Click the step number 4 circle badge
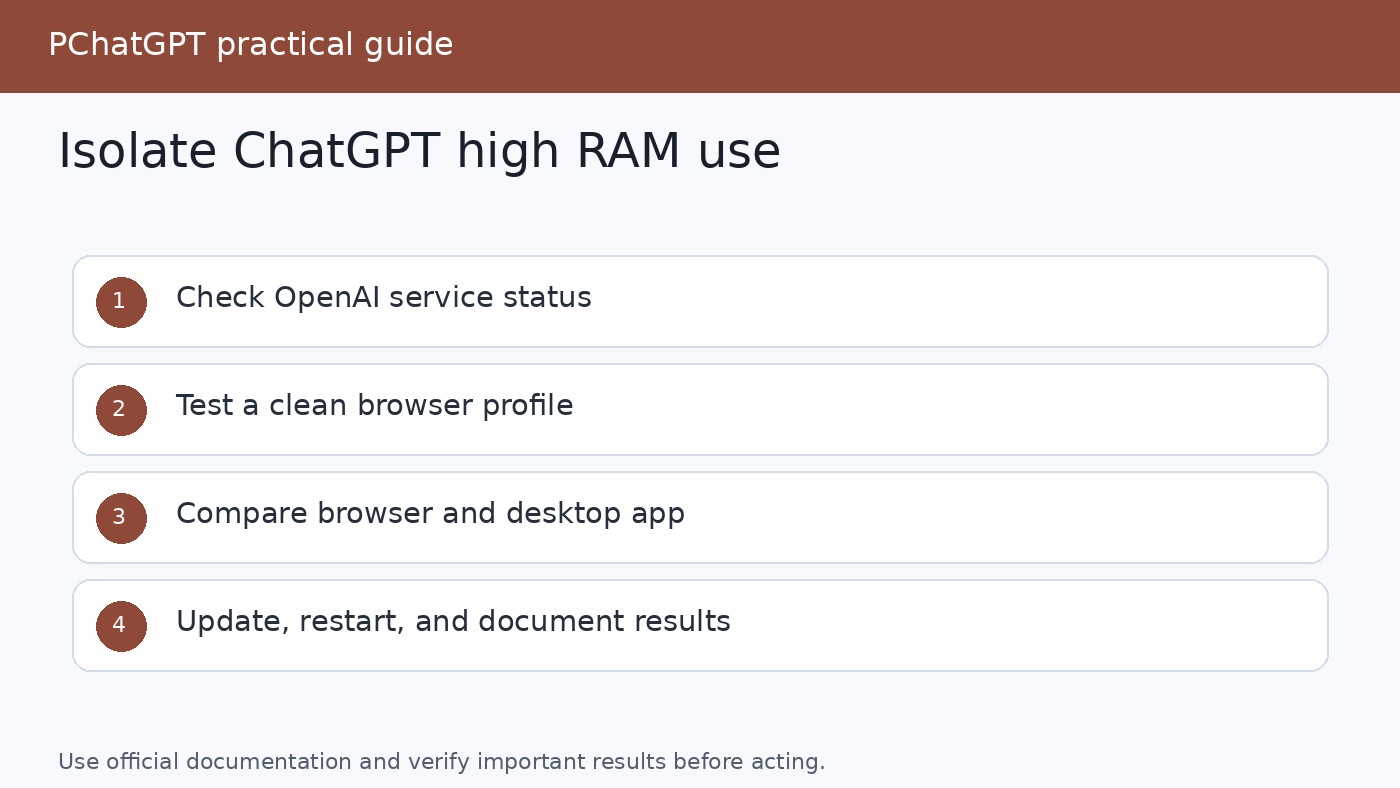Viewport: 1400px width, 788px height. click(x=121, y=626)
